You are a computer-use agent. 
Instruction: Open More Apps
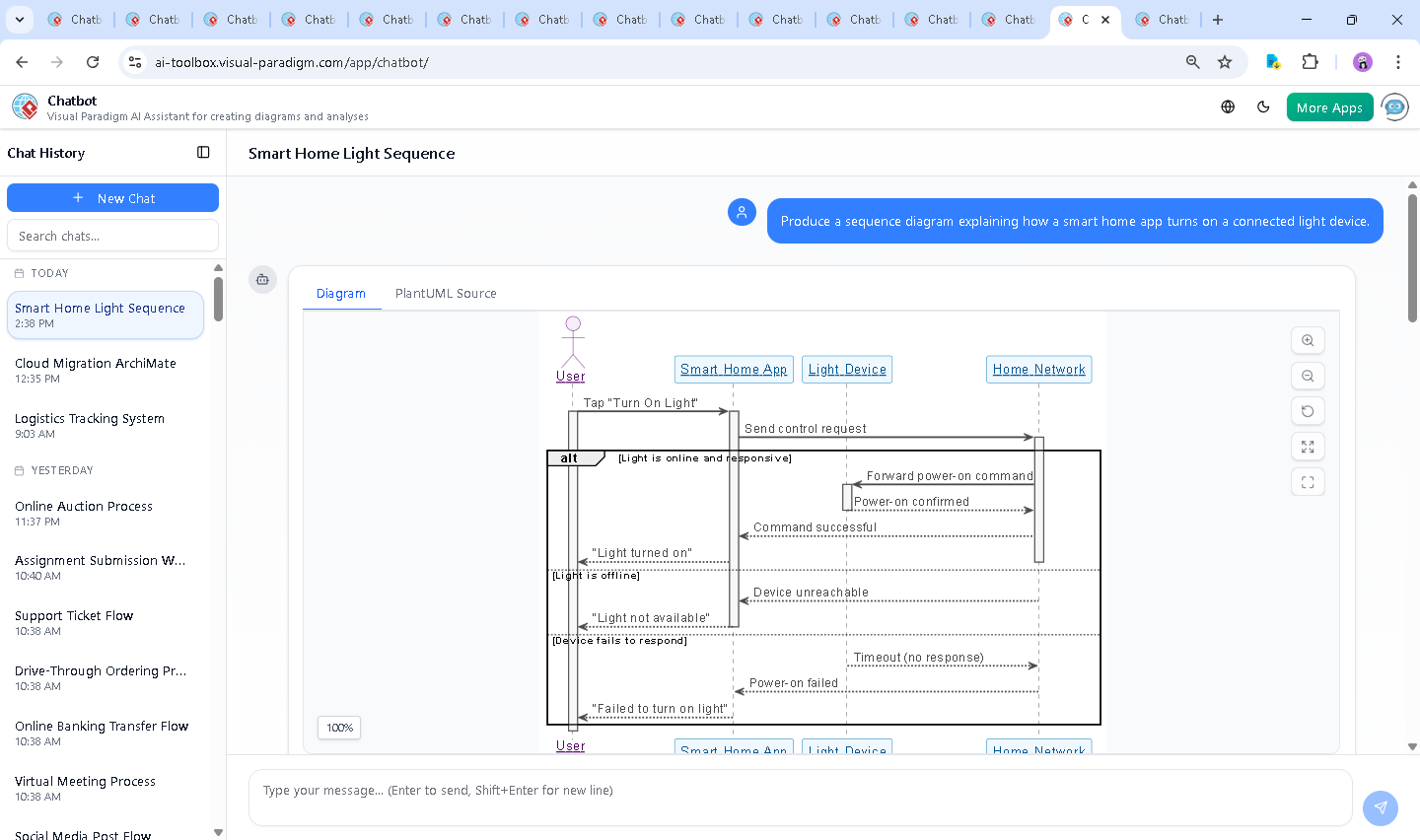(1329, 106)
